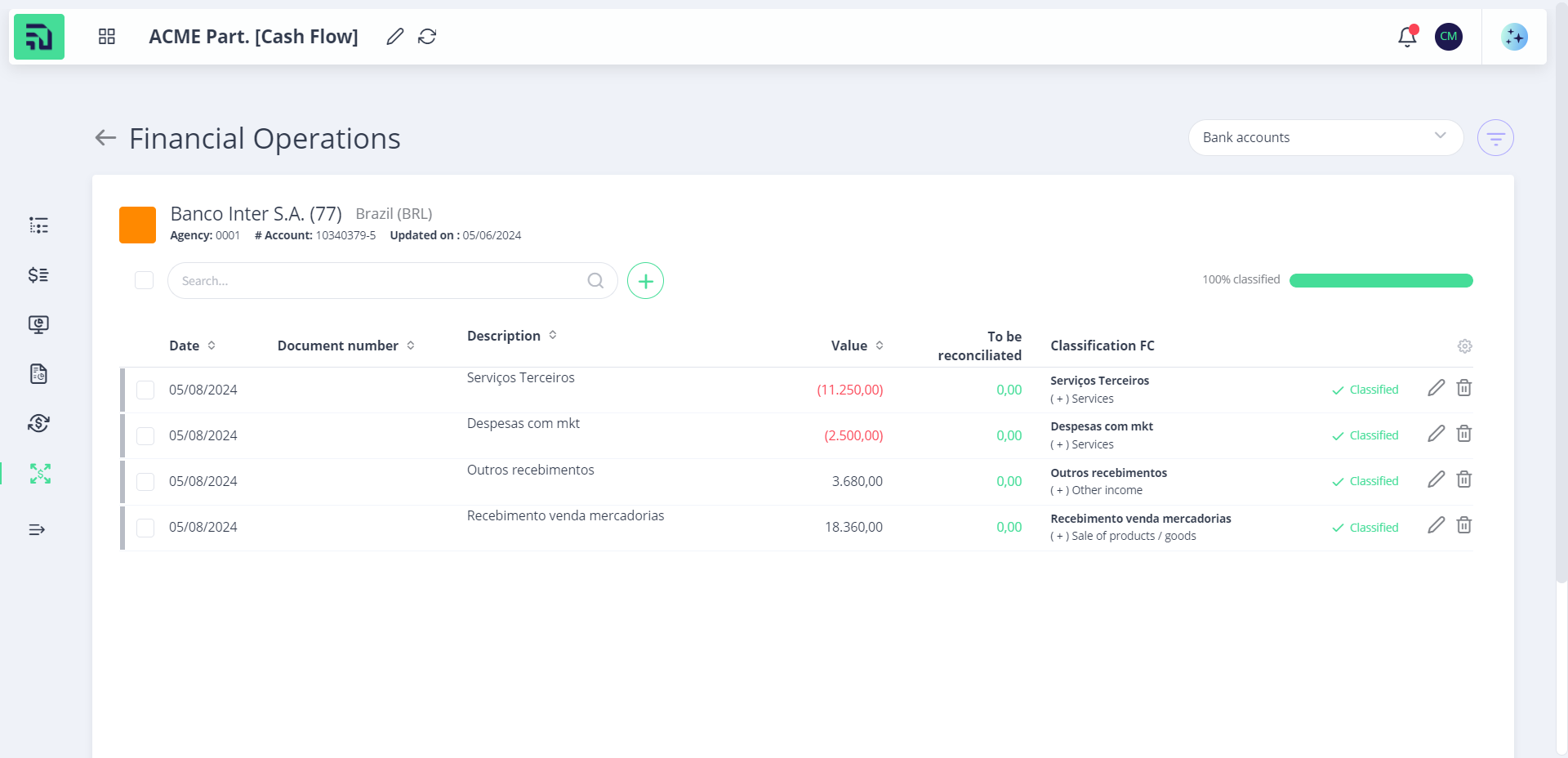The width and height of the screenshot is (1568, 758).
Task: Click the refresh sync icon beside the title
Action: [427, 37]
